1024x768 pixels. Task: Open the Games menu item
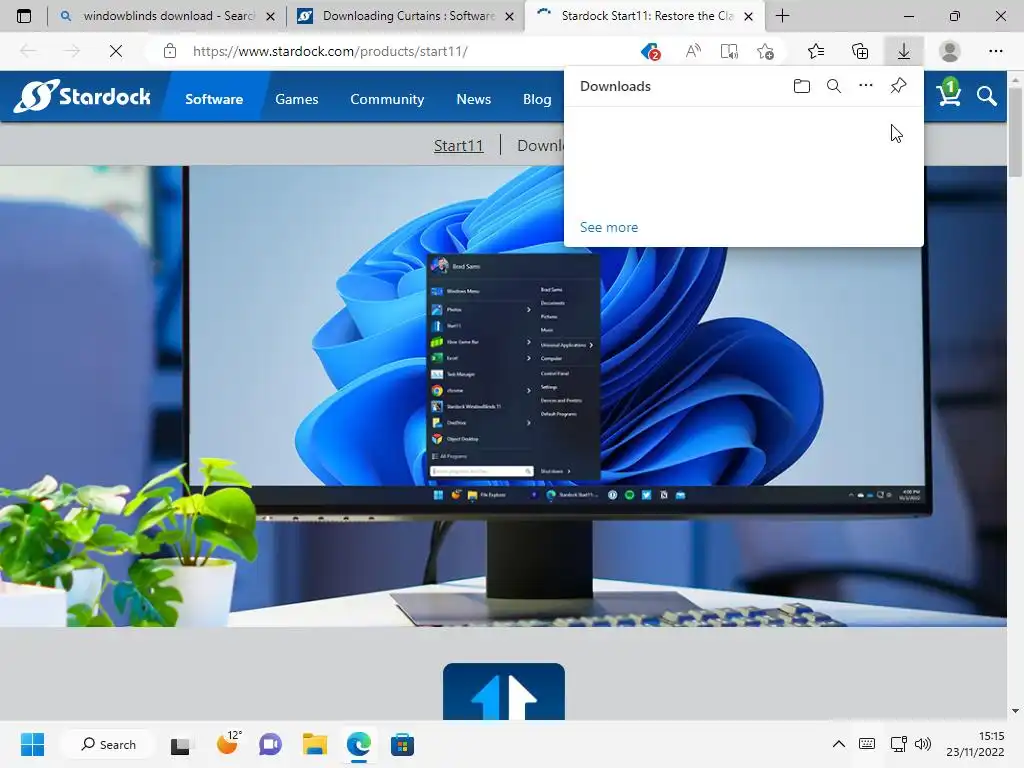[x=296, y=99]
